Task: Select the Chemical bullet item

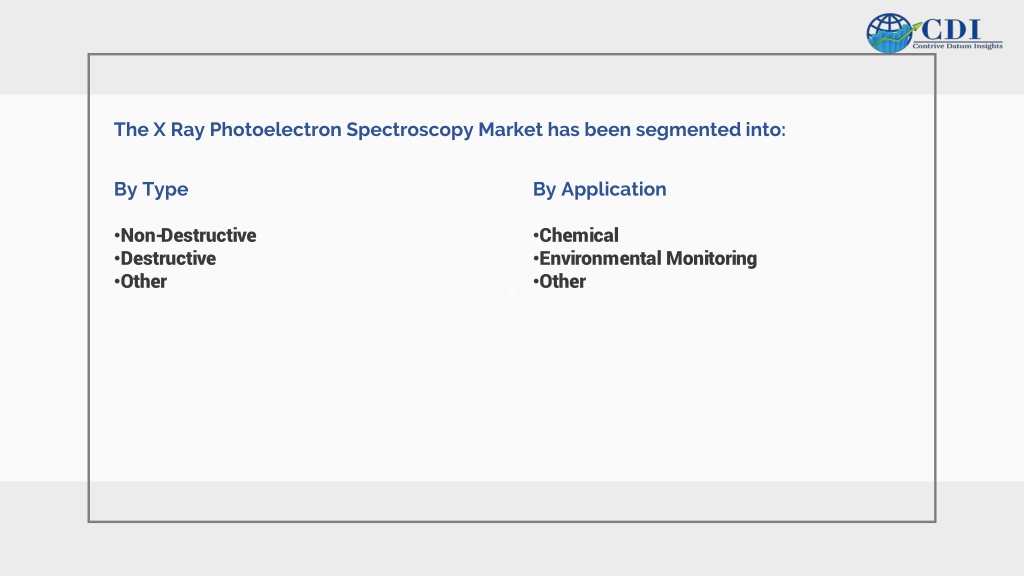Action: coord(575,235)
